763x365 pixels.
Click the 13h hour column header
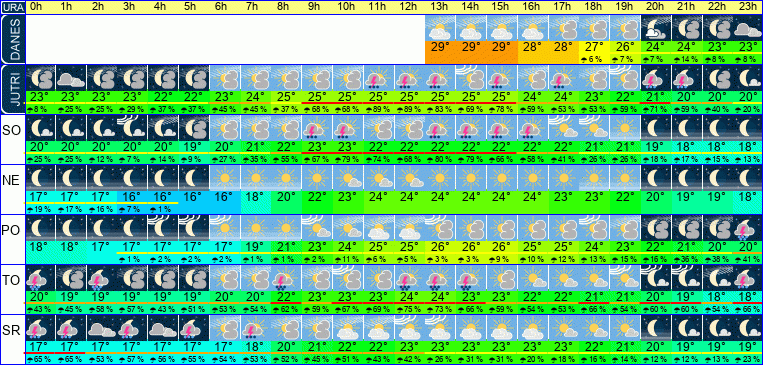[440, 7]
